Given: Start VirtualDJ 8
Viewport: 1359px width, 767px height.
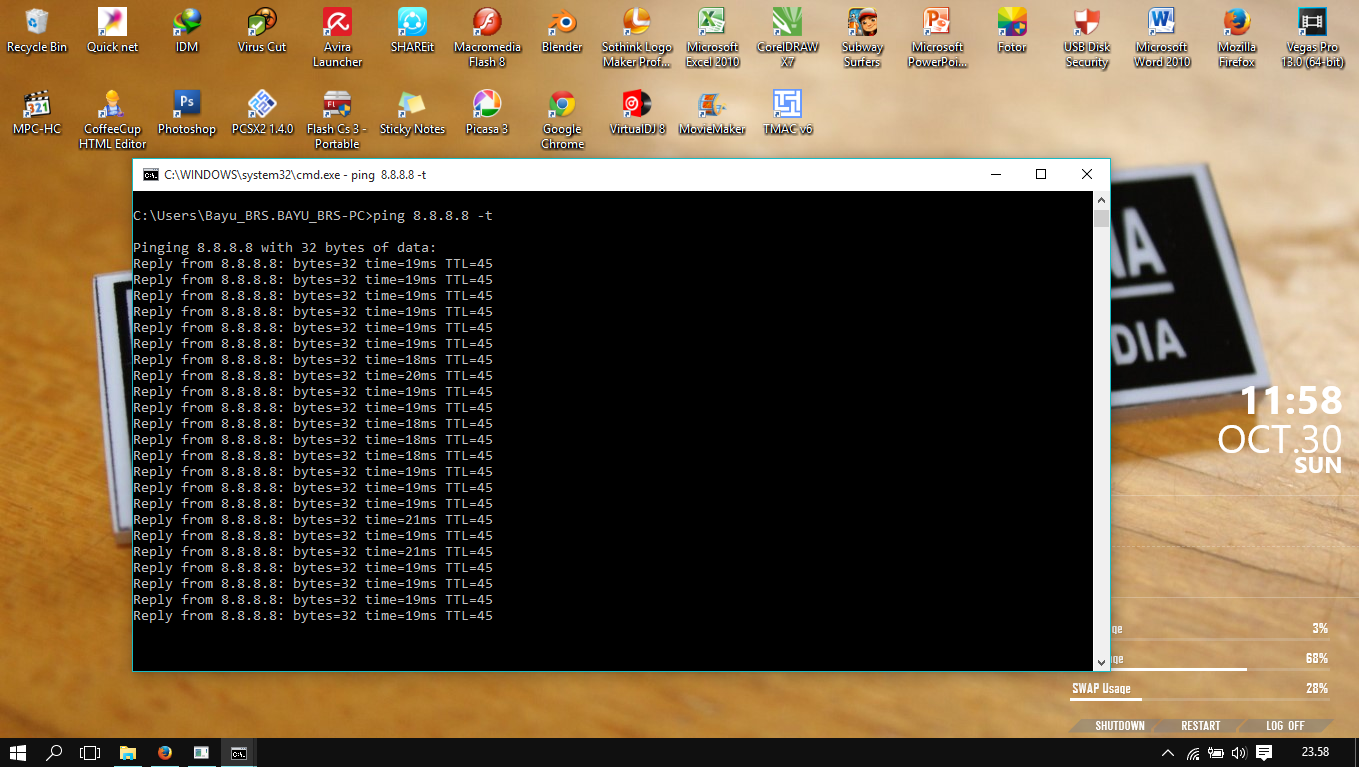Looking at the screenshot, I should coord(636,103).
